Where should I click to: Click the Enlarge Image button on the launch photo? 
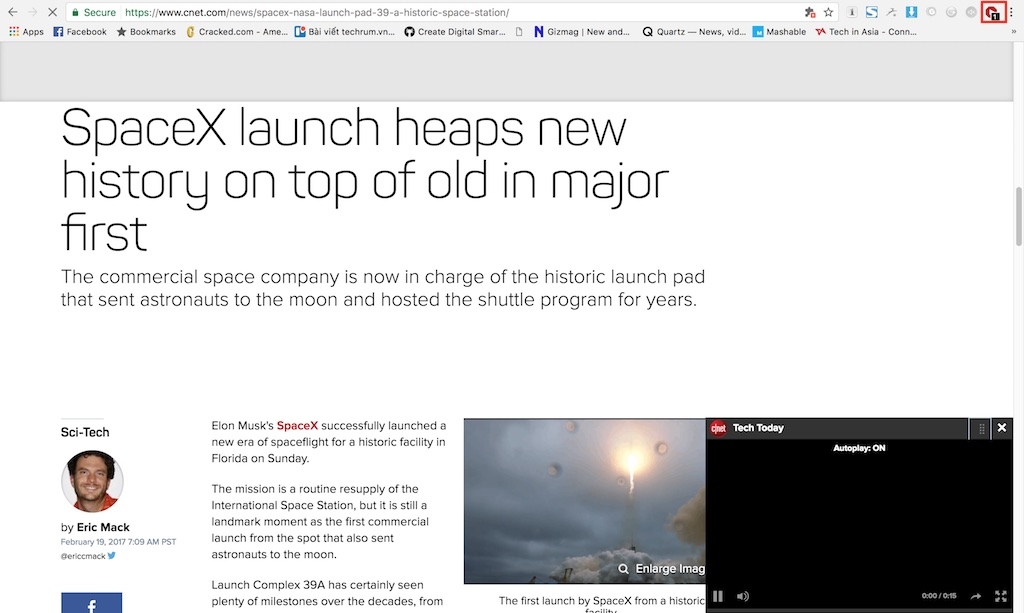661,569
